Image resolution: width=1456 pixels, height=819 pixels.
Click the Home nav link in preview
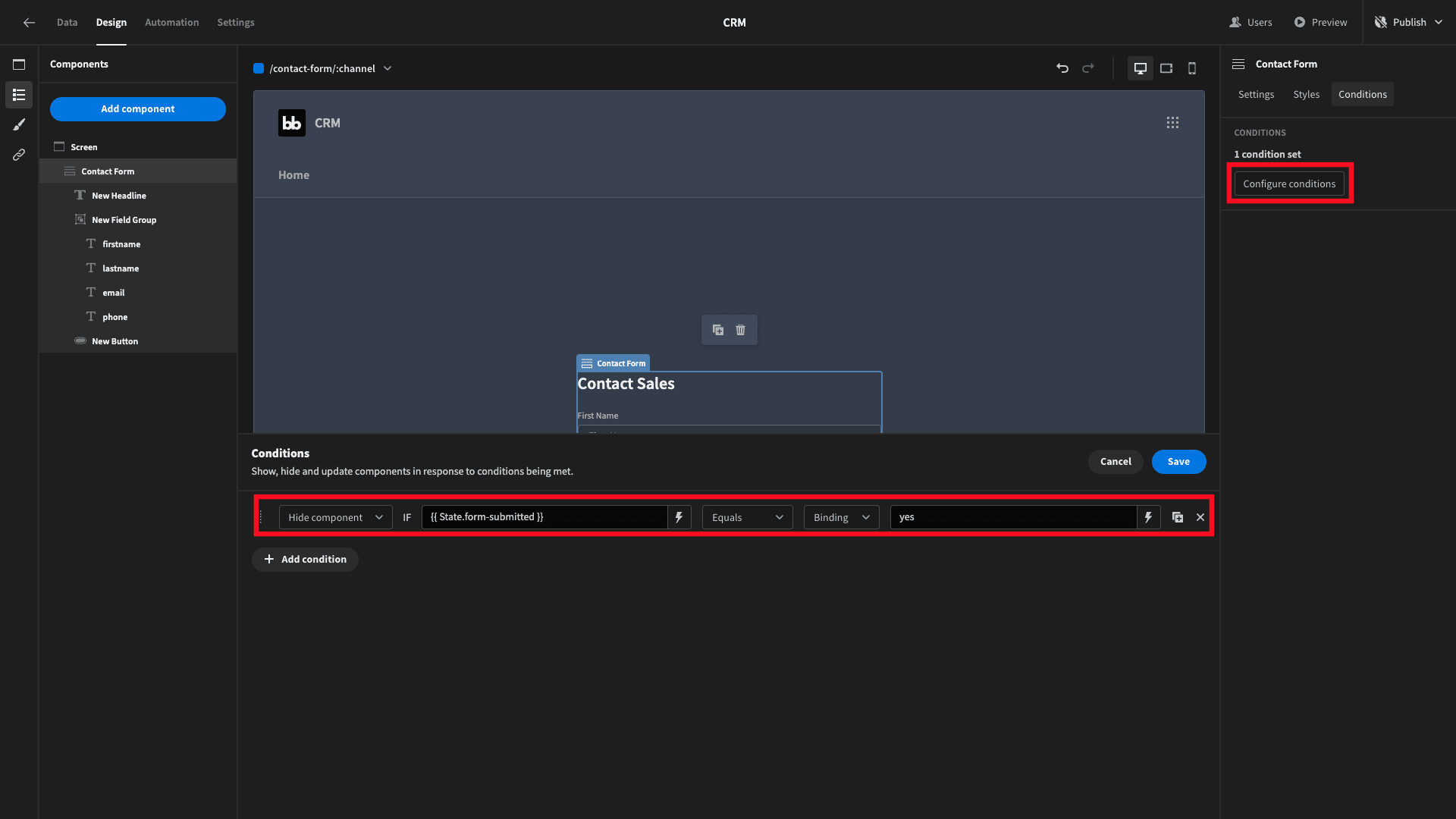[293, 175]
